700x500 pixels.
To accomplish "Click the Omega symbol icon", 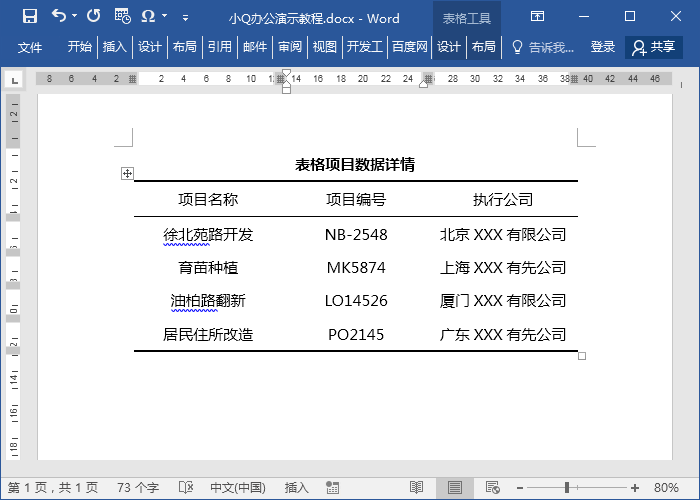I will tap(148, 16).
